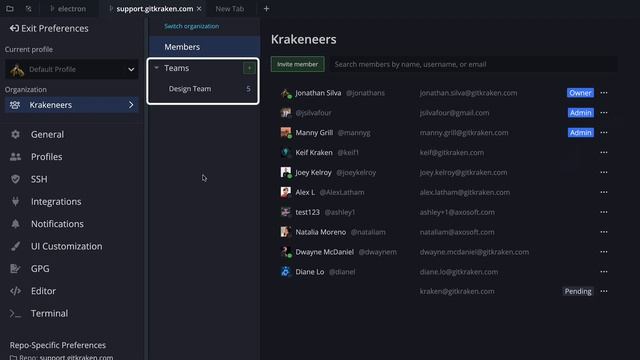
Task: Click the Terminal prompt icon
Action: click(16, 313)
